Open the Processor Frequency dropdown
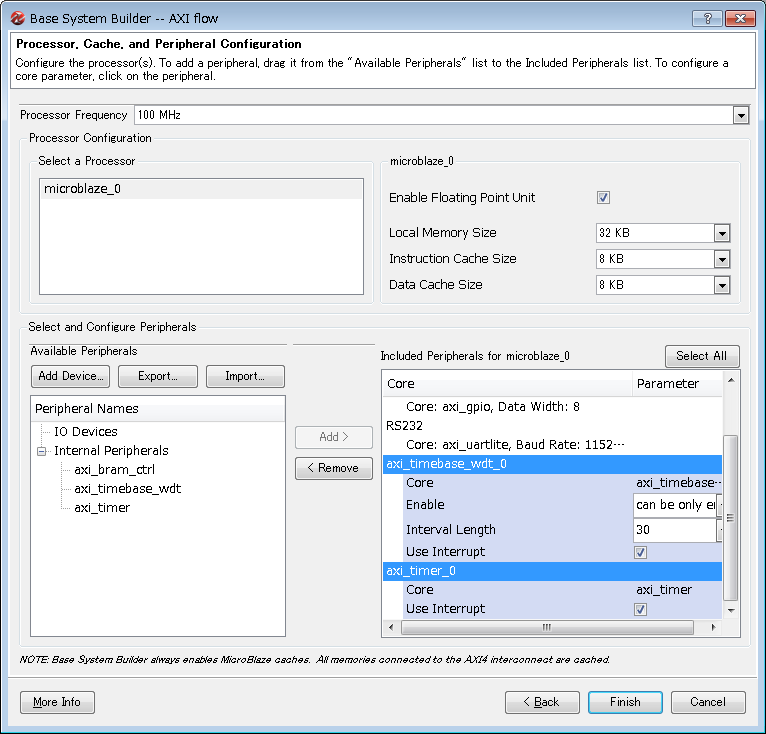 (x=740, y=115)
